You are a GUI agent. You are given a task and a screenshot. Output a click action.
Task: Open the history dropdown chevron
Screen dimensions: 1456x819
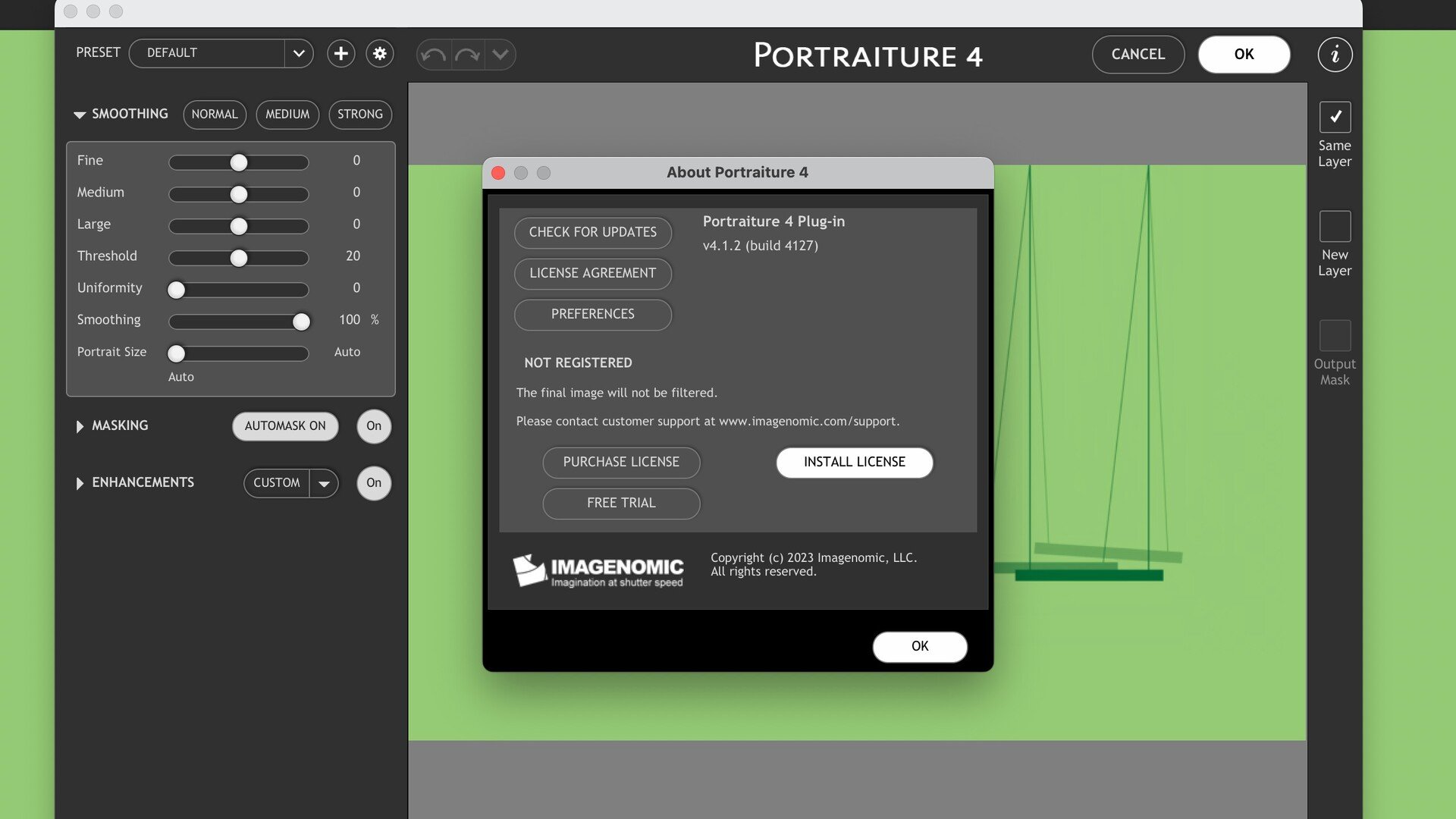tap(500, 55)
